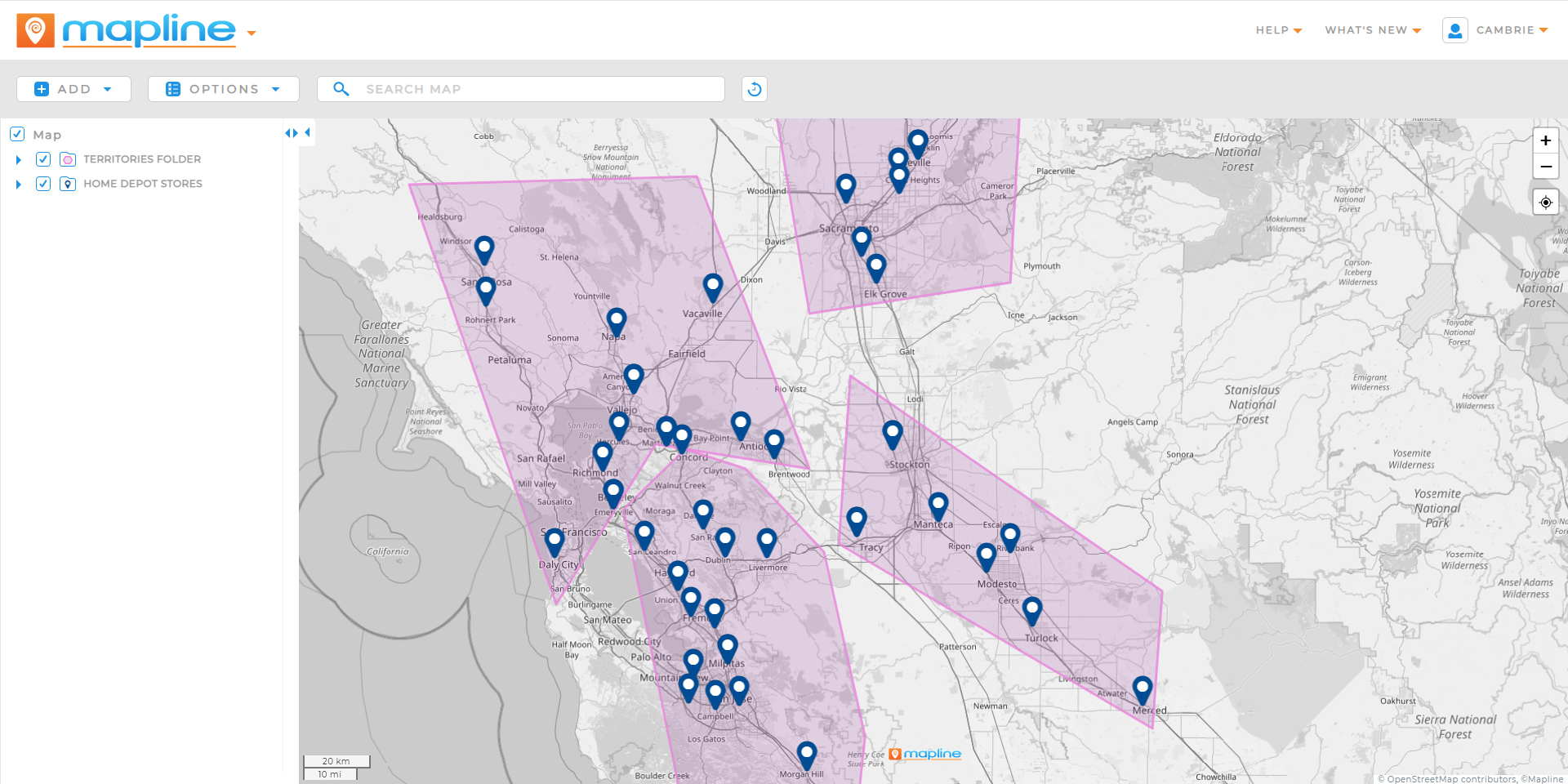Expand the Home Depot Stores tree row

[19, 185]
